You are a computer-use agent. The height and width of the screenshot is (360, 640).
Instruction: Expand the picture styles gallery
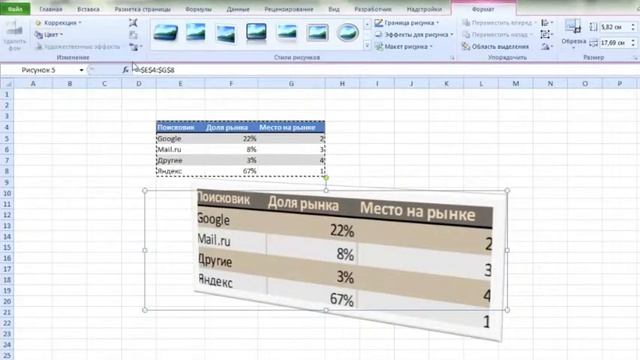(x=367, y=46)
